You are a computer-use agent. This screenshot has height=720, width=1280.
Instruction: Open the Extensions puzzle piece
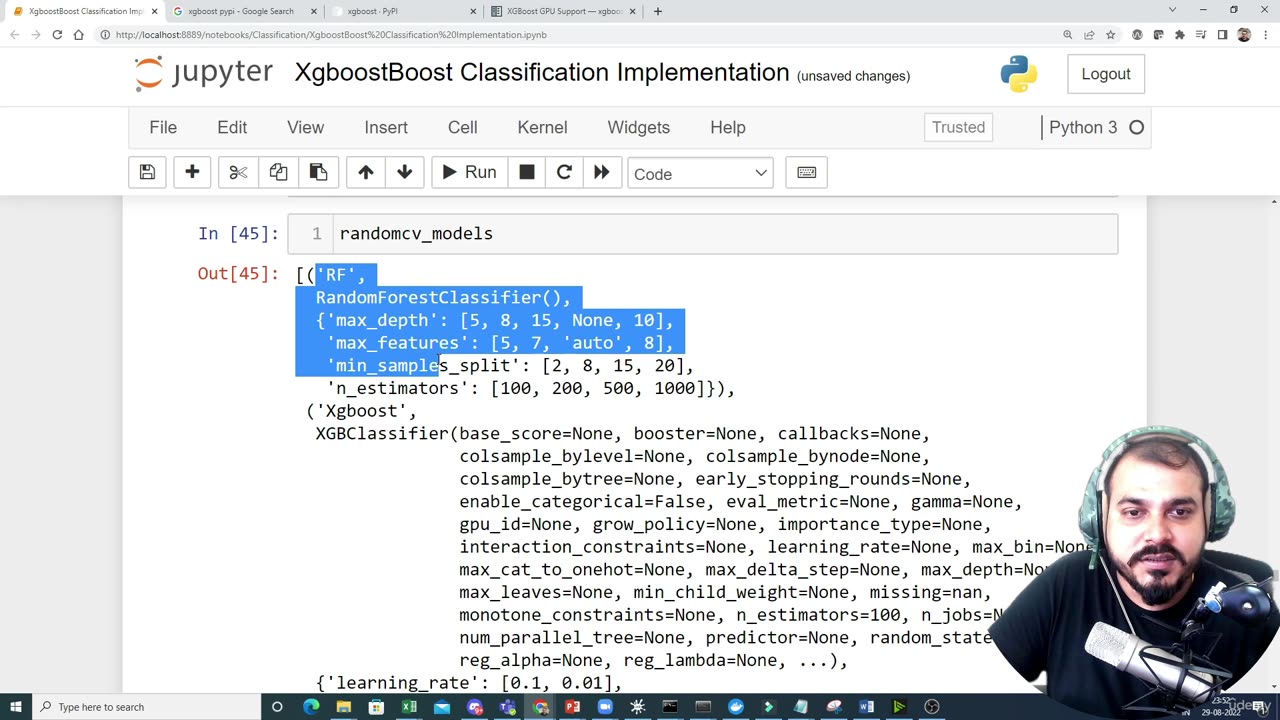pos(1180,35)
